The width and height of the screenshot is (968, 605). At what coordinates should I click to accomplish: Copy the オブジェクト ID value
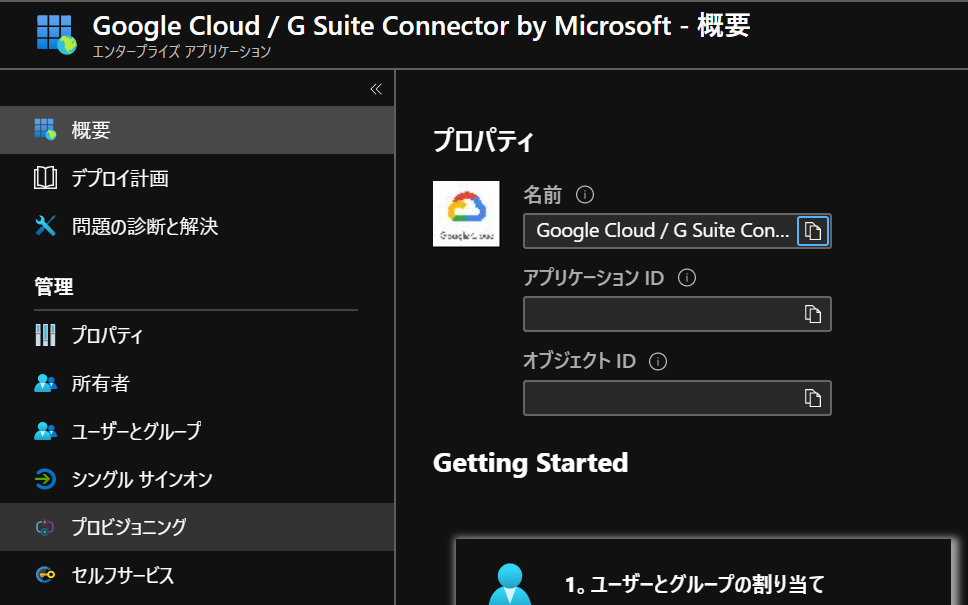tap(813, 398)
